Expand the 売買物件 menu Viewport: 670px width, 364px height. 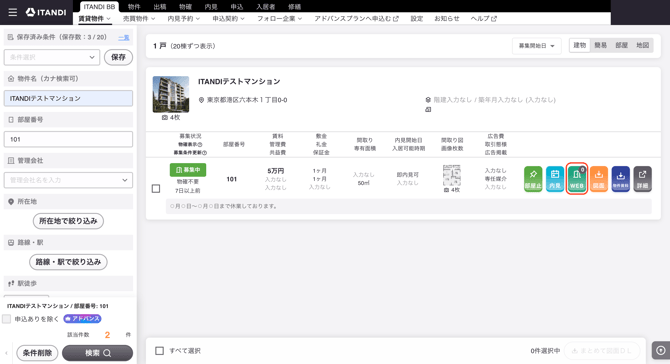(x=139, y=19)
